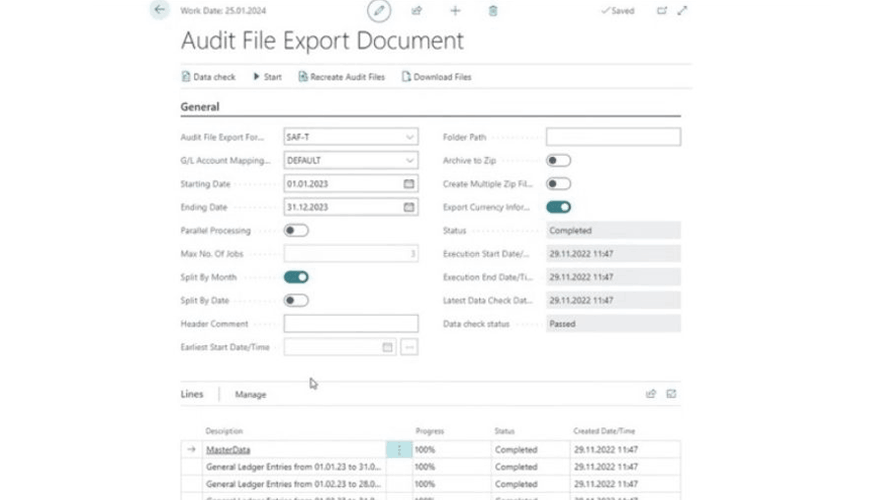Click the Status column header in Lines

pos(505,431)
